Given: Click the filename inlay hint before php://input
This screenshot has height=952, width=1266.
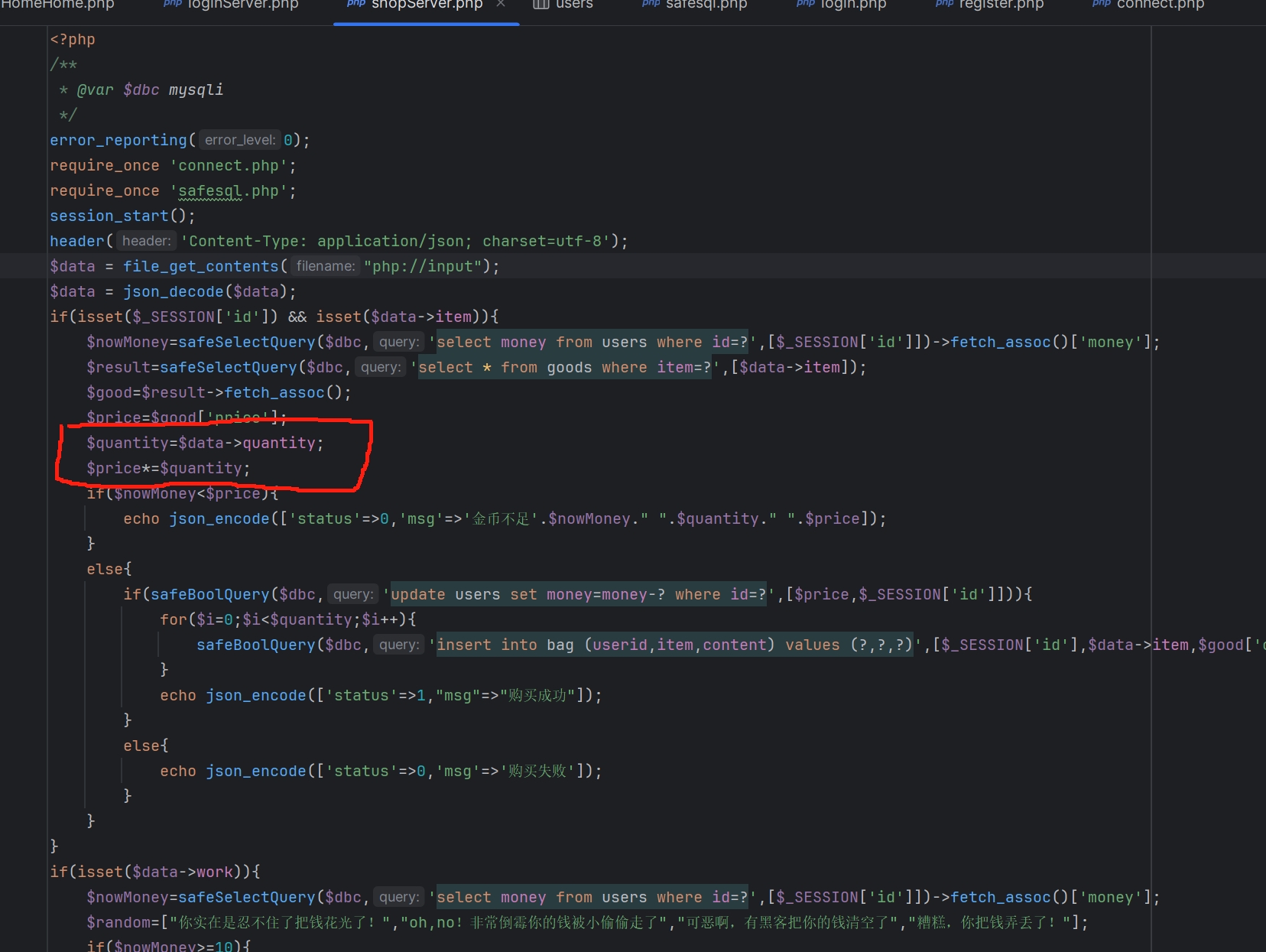Looking at the screenshot, I should click(325, 267).
